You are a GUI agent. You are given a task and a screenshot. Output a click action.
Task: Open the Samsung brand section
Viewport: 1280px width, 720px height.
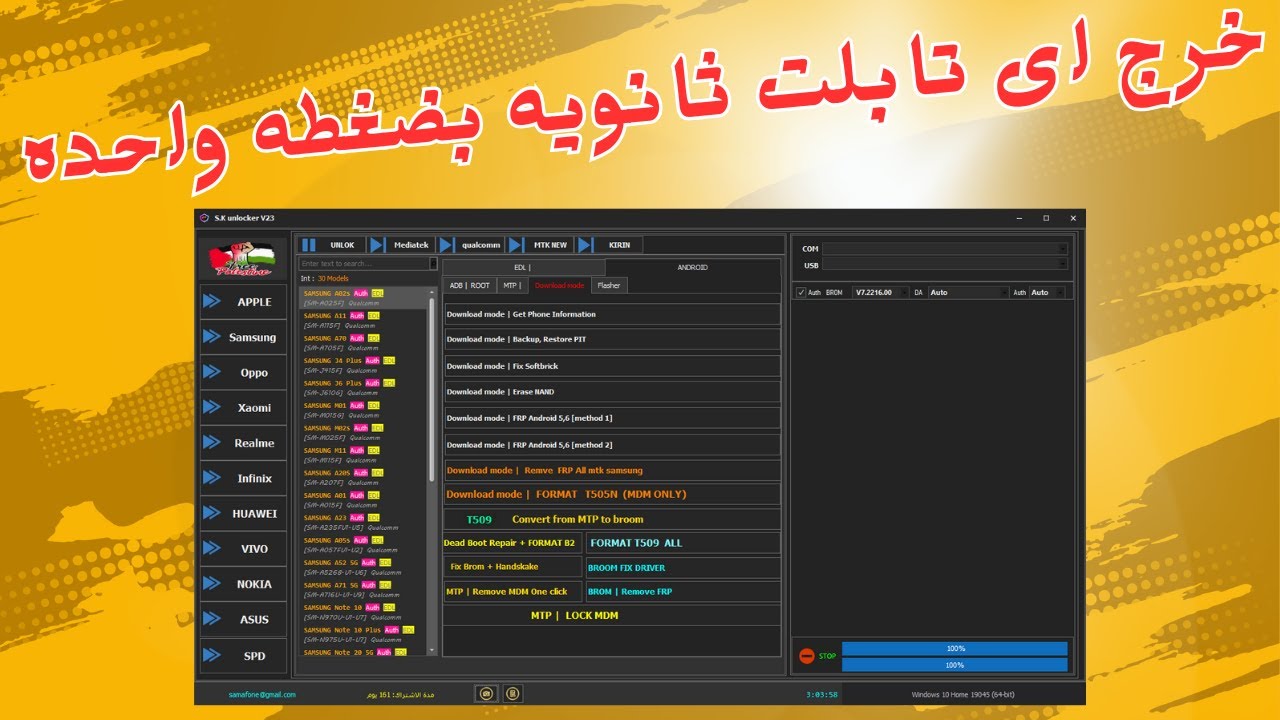point(243,337)
